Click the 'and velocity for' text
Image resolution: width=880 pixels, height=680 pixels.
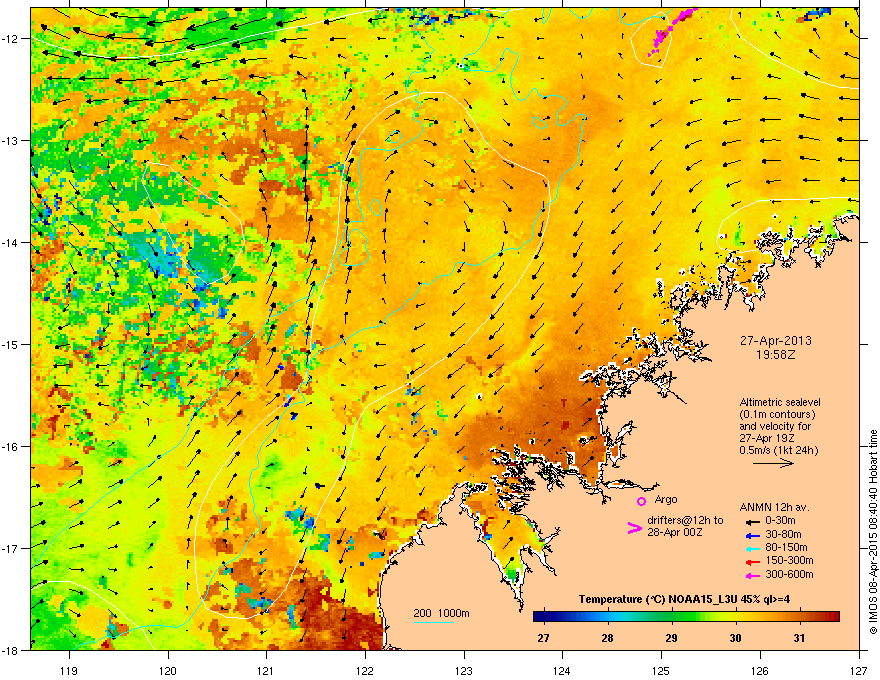[x=775, y=426]
